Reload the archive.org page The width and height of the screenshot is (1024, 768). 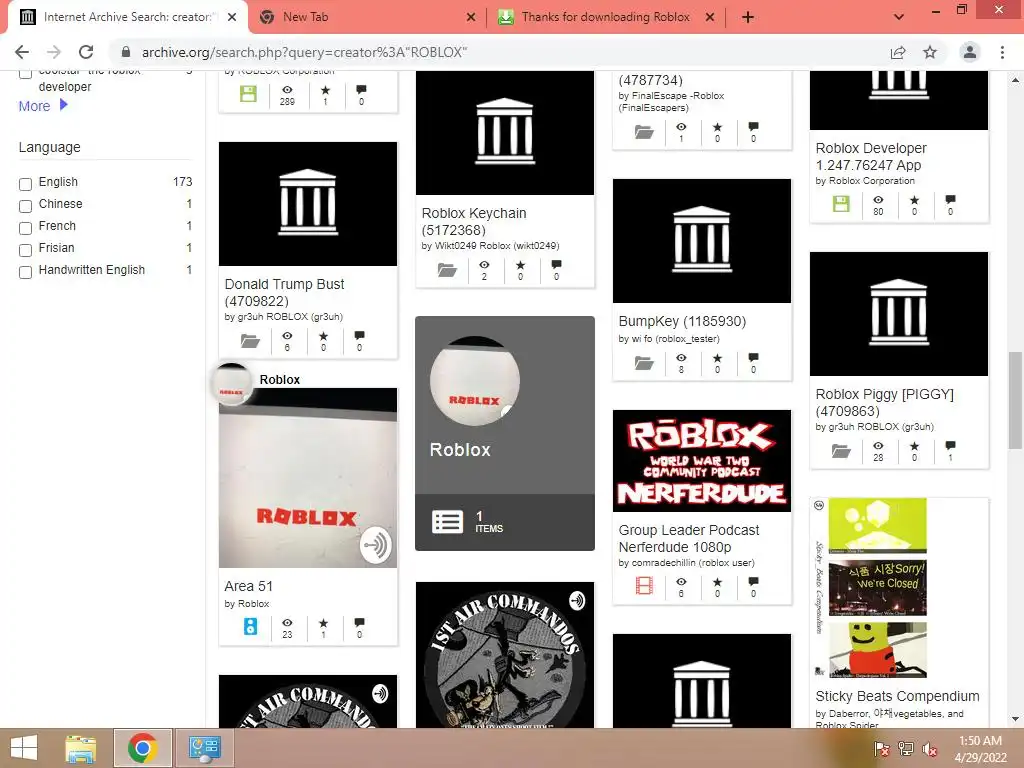86,52
